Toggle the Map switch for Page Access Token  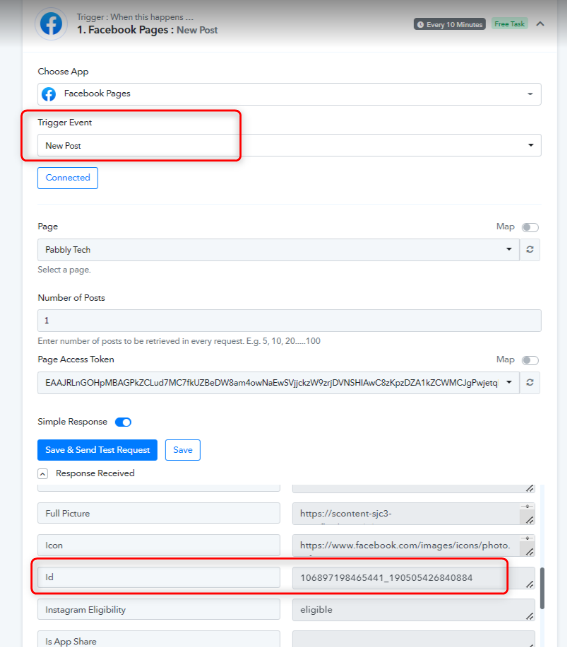coord(530,360)
